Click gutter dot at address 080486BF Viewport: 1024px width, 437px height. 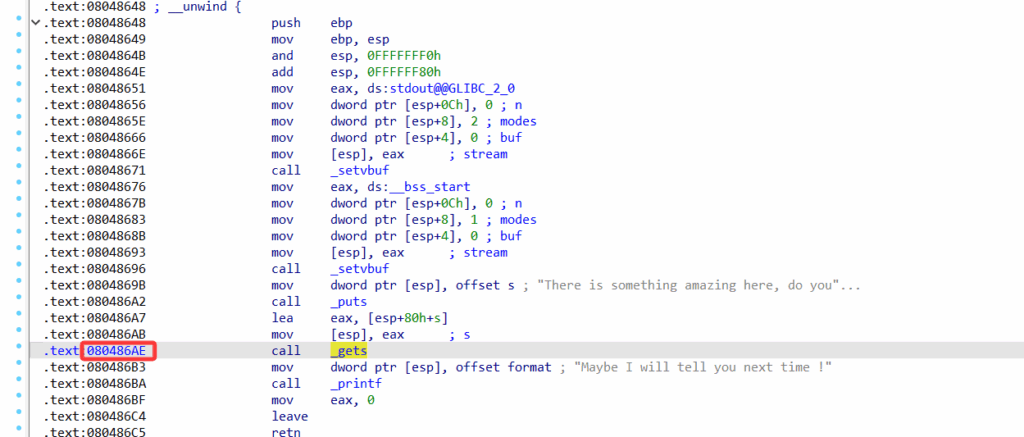tap(20, 400)
